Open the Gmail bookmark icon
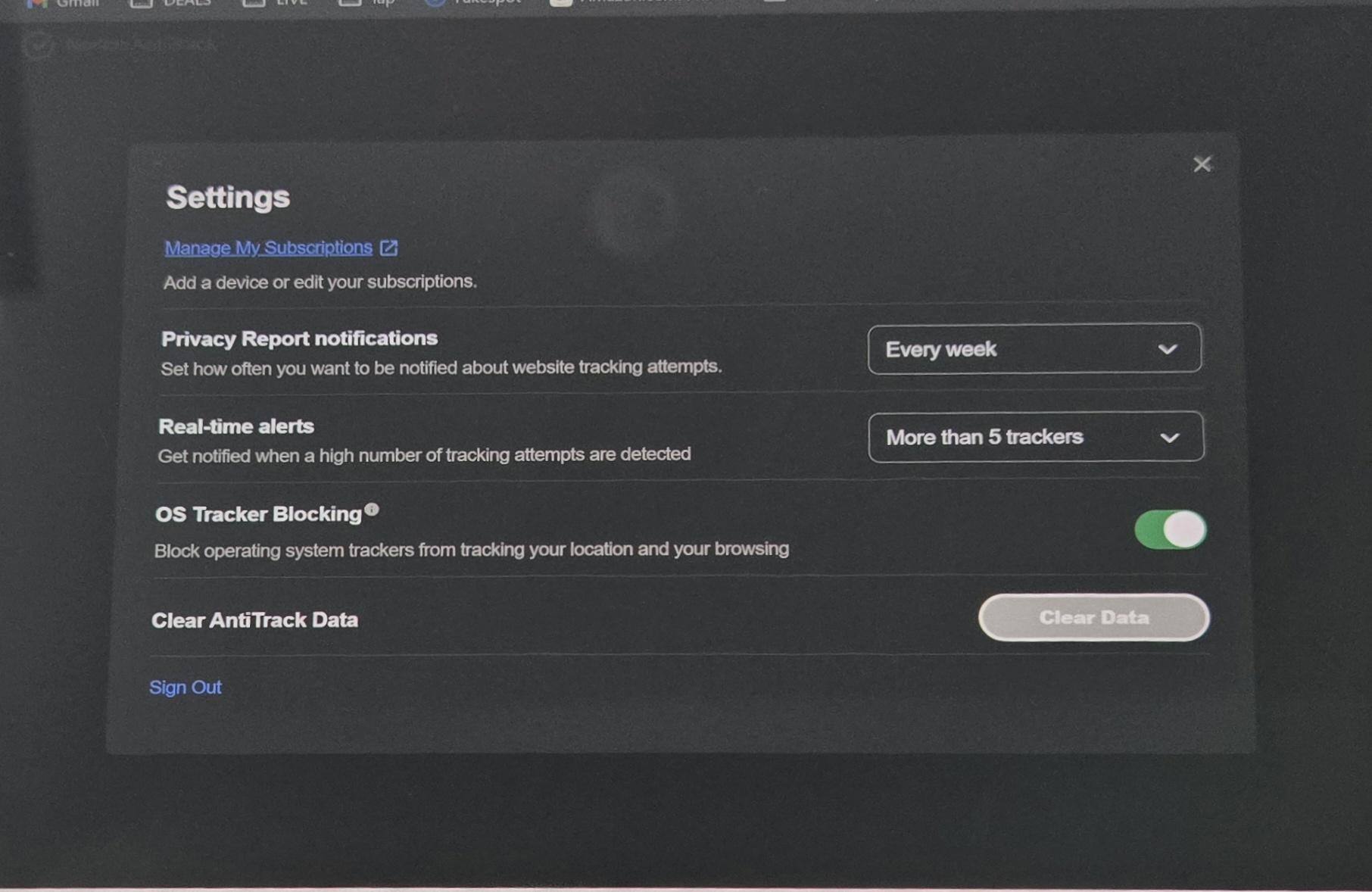This screenshot has height=892, width=1372. 36,3
